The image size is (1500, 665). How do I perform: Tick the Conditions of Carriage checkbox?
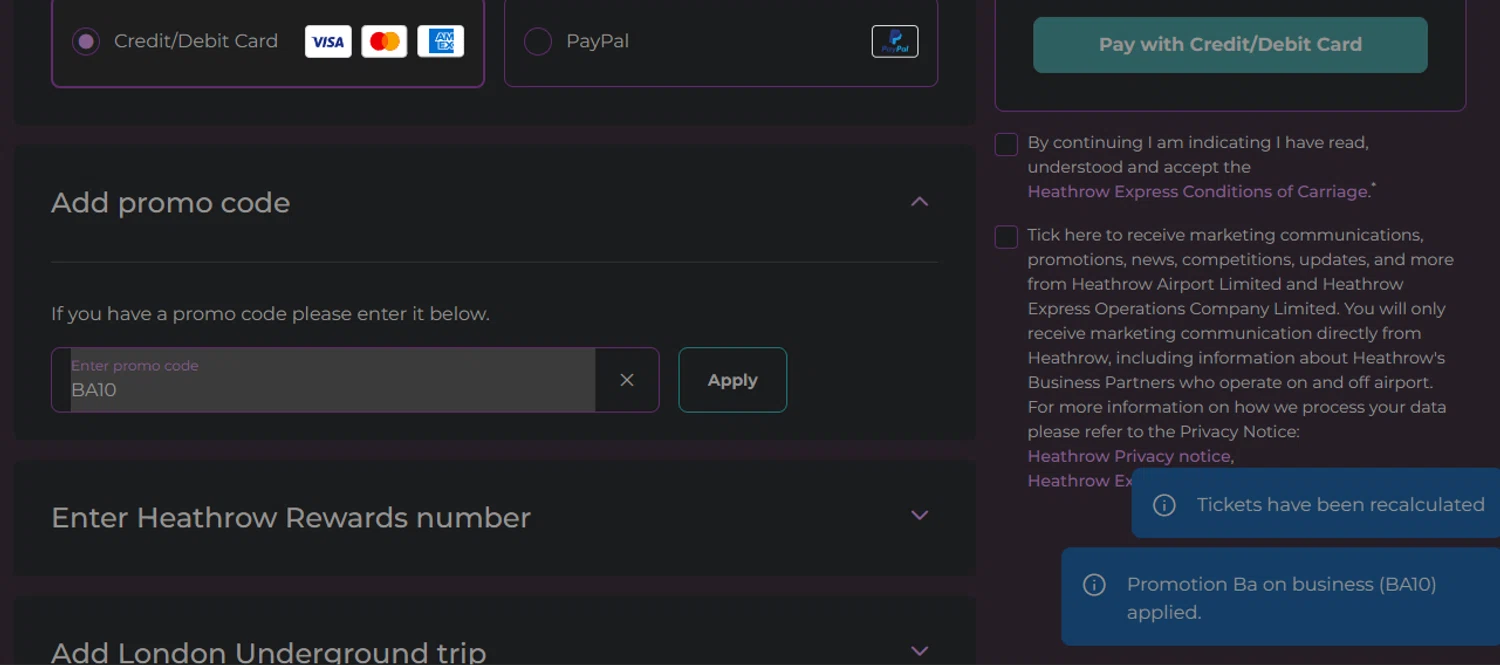(x=1006, y=145)
